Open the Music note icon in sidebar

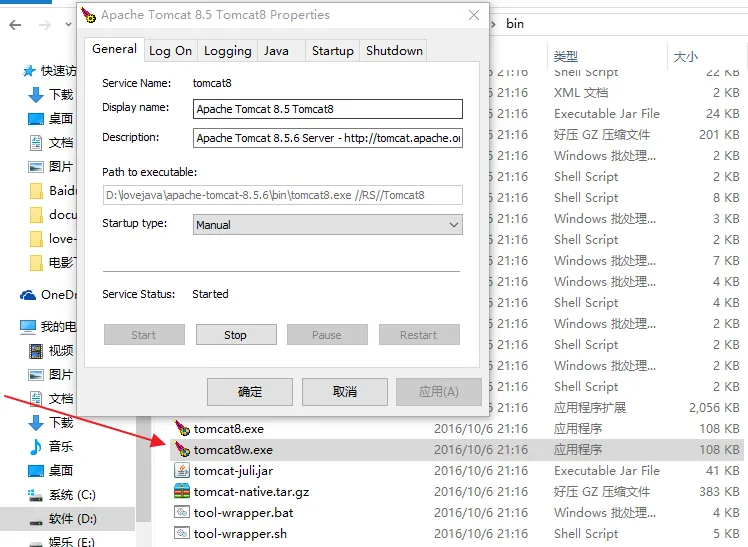(x=36, y=446)
